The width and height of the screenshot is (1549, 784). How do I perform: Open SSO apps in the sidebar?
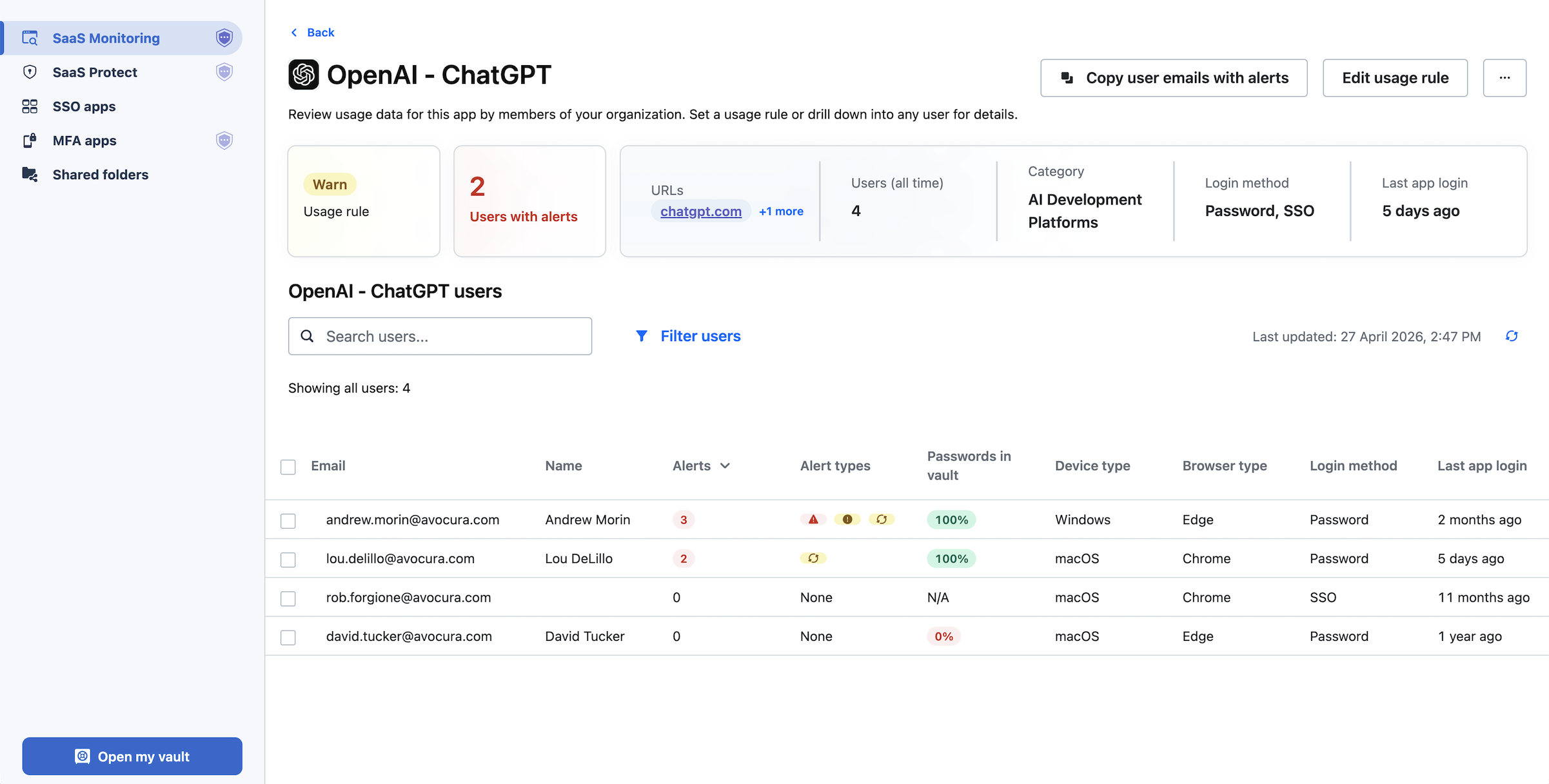[84, 106]
